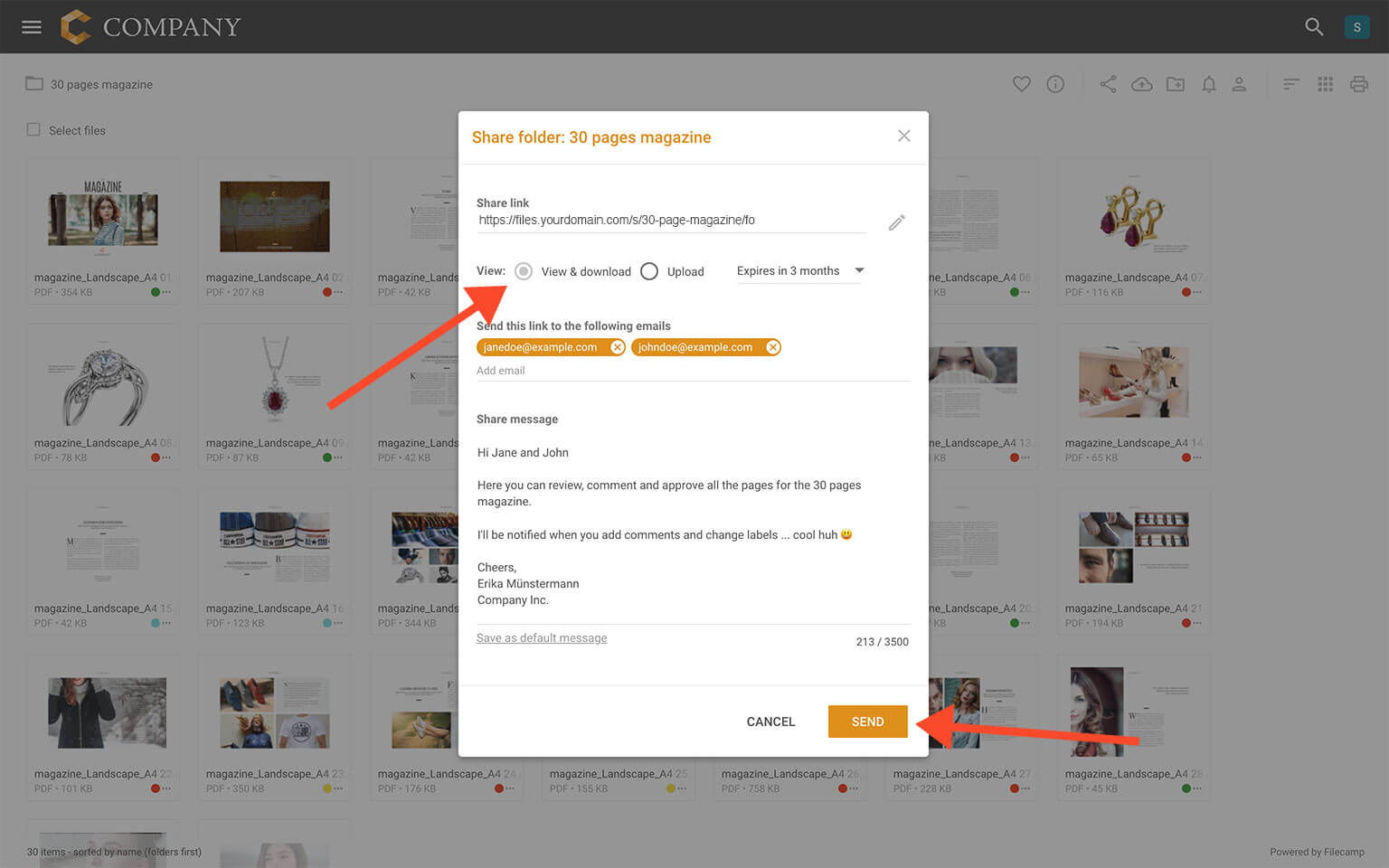This screenshot has height=868, width=1389.
Task: Open the sort order menu icon
Action: (1290, 84)
